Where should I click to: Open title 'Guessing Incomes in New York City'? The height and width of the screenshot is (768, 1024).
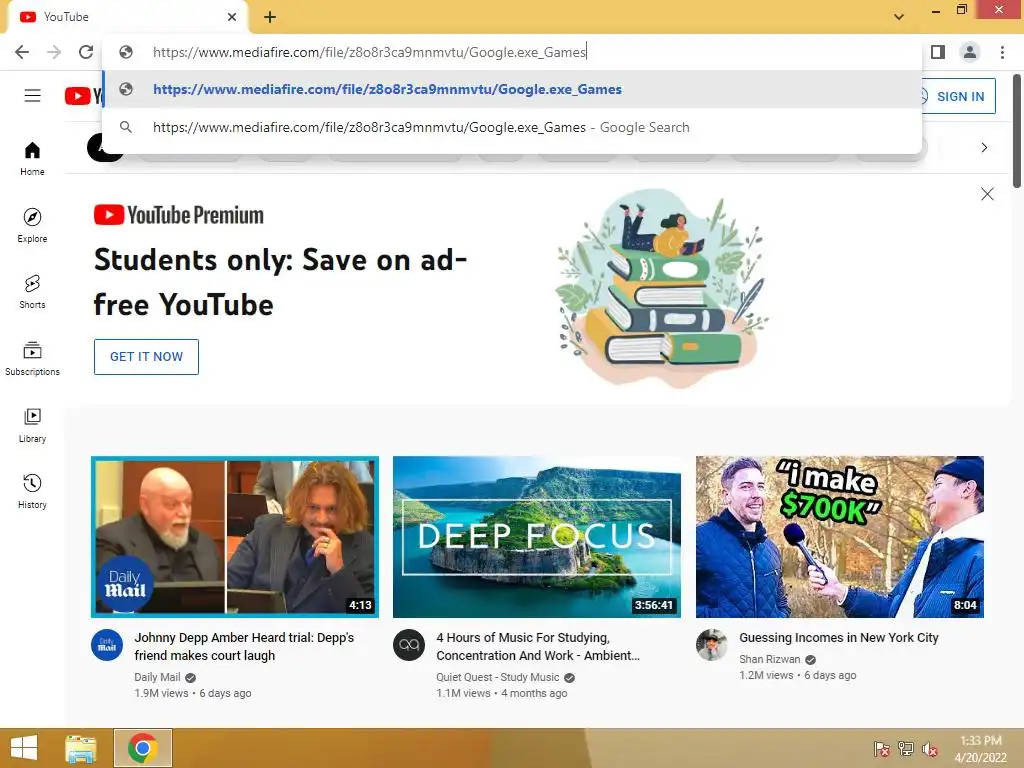[x=839, y=638]
